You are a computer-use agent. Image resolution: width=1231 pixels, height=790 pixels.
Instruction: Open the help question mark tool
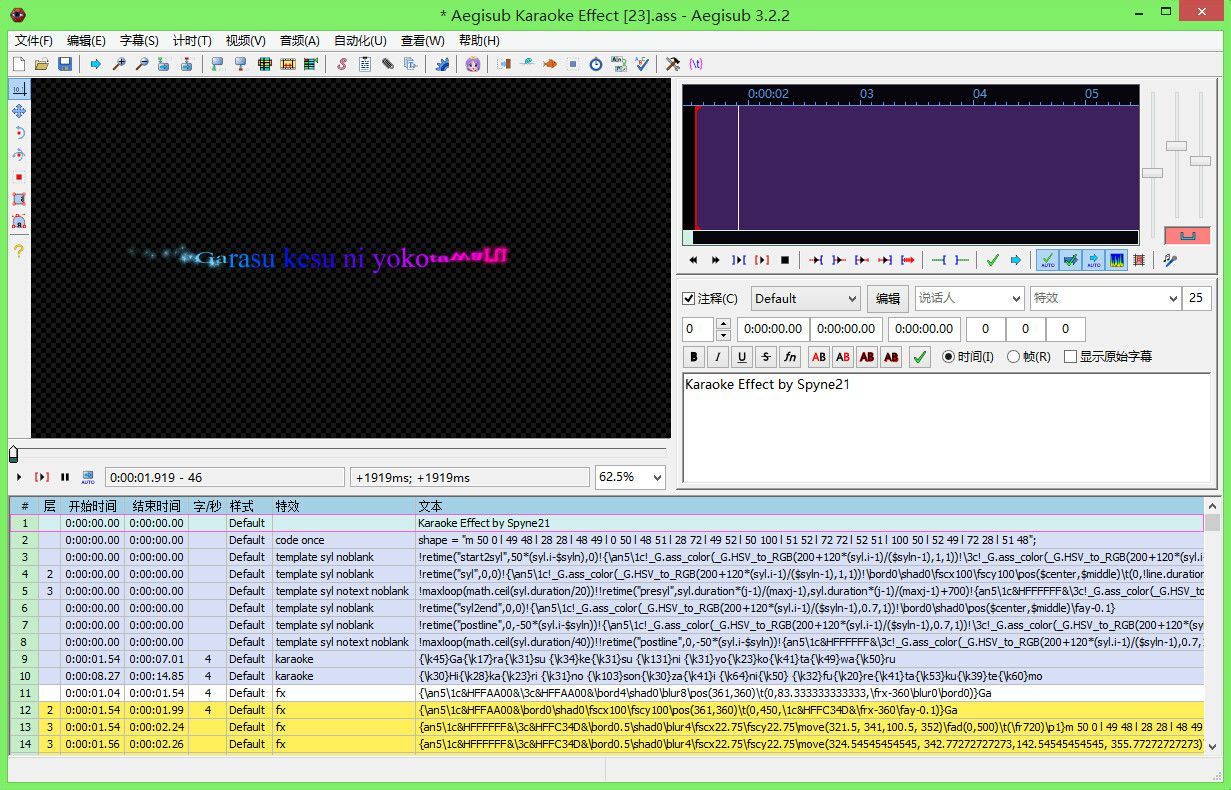(18, 251)
